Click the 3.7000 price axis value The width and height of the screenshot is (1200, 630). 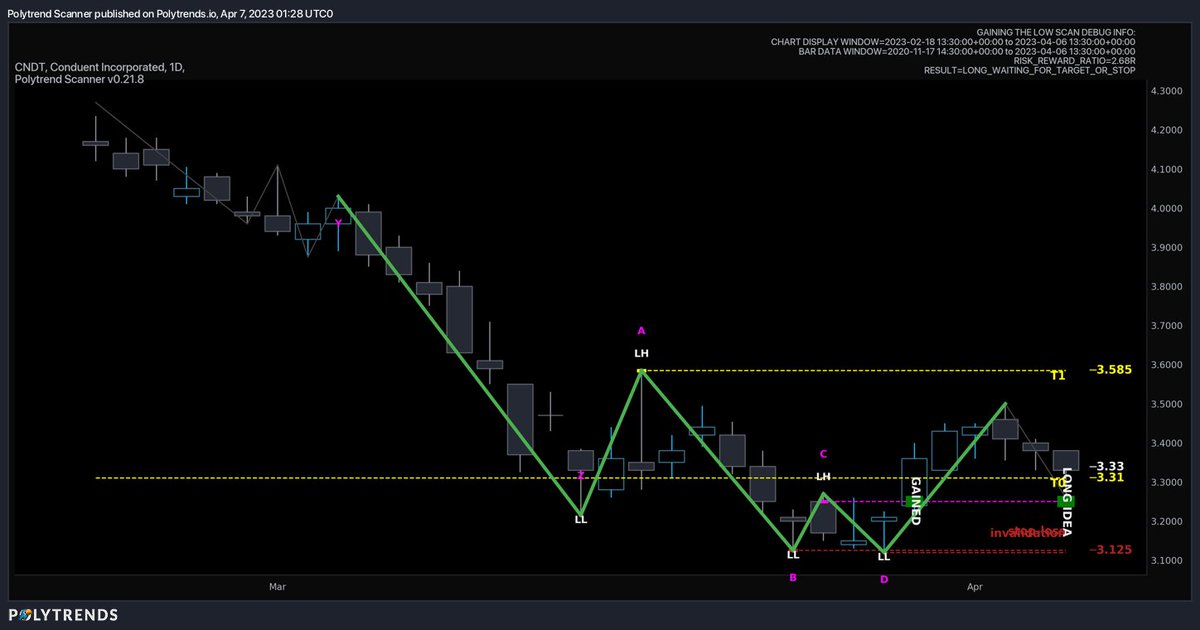click(x=1169, y=326)
